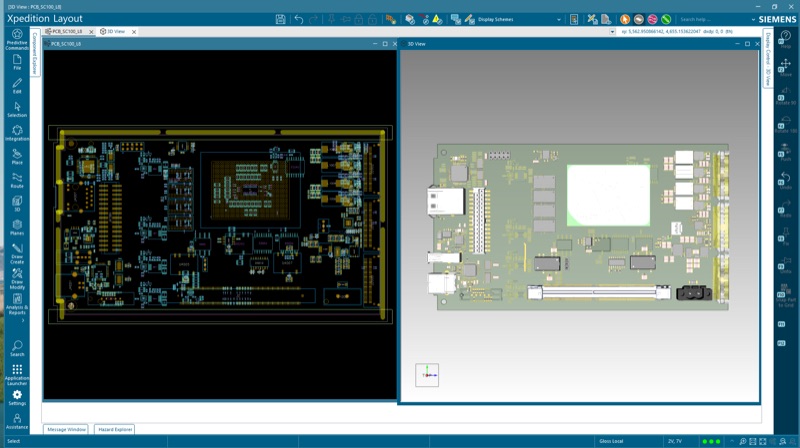800x448 pixels.
Task: Click the 3D axis orientation widget
Action: click(x=427, y=375)
